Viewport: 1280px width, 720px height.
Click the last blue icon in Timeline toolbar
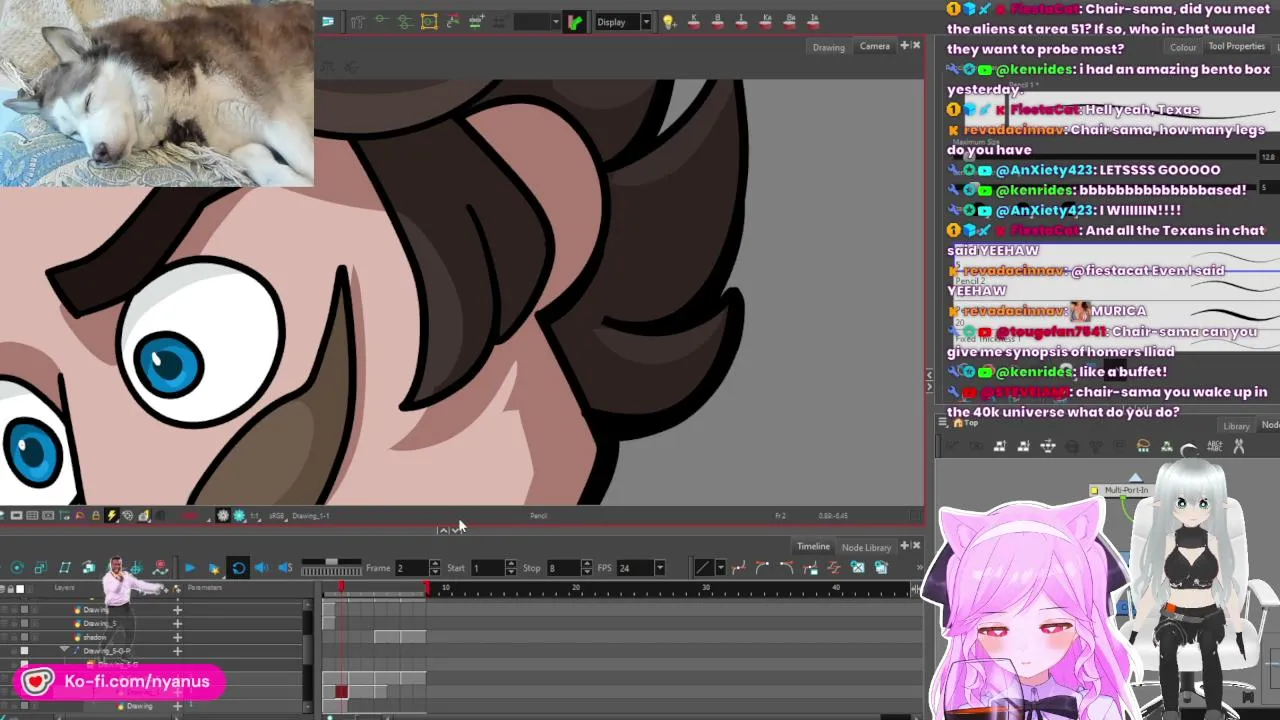point(881,567)
